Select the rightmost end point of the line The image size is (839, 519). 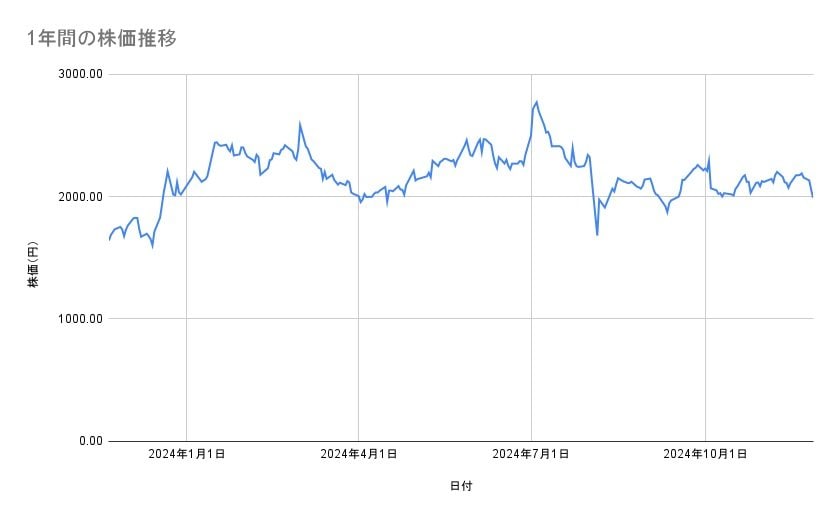tap(812, 196)
